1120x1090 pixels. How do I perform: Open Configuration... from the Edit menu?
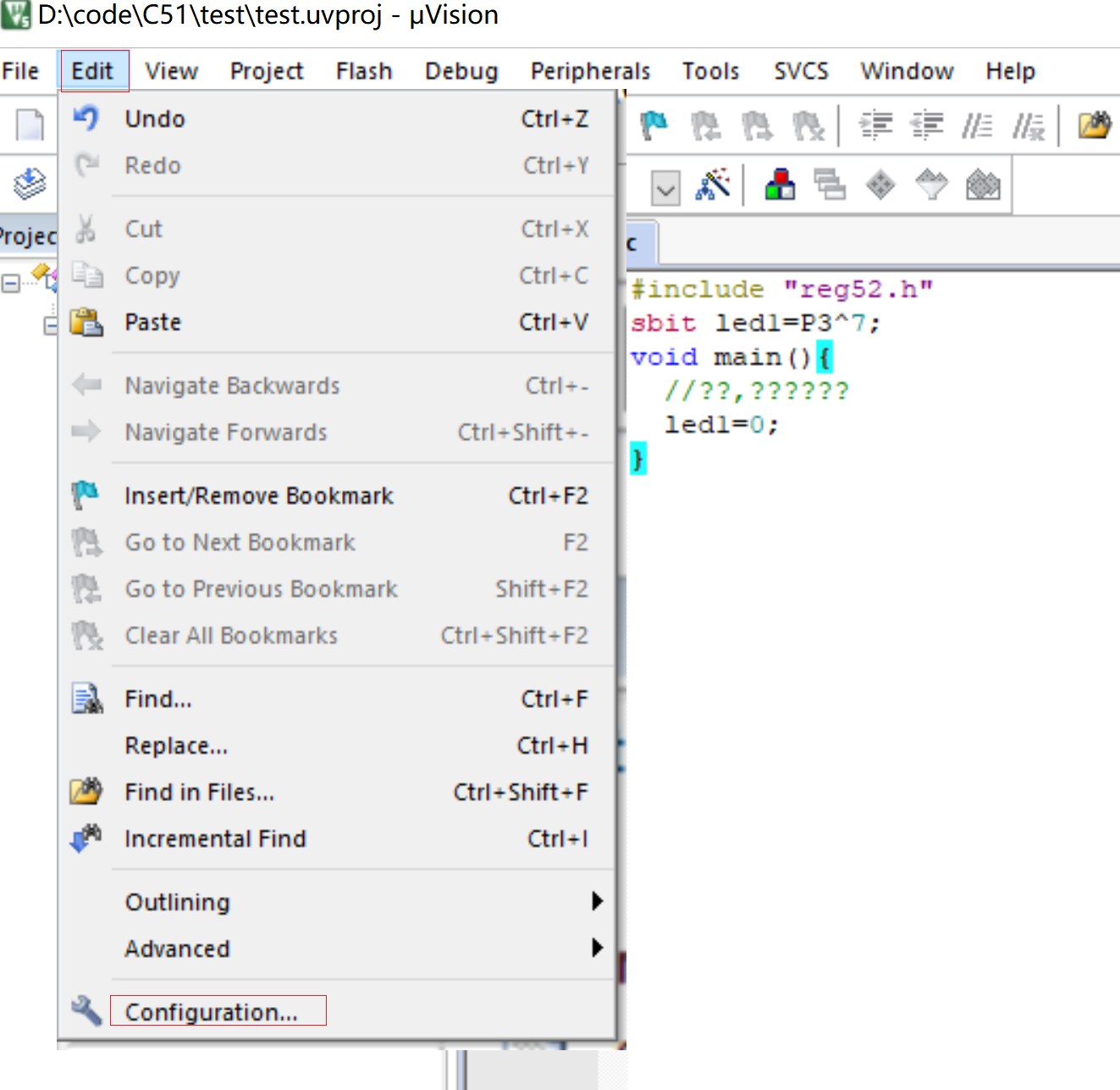(337, 1012)
